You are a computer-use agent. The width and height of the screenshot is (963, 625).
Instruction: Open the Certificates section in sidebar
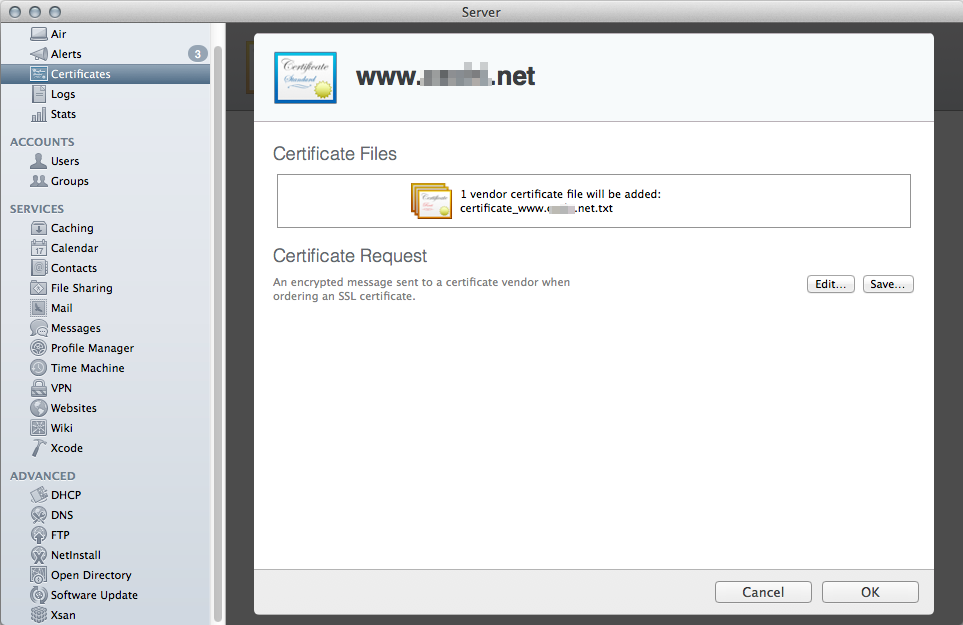(80, 74)
